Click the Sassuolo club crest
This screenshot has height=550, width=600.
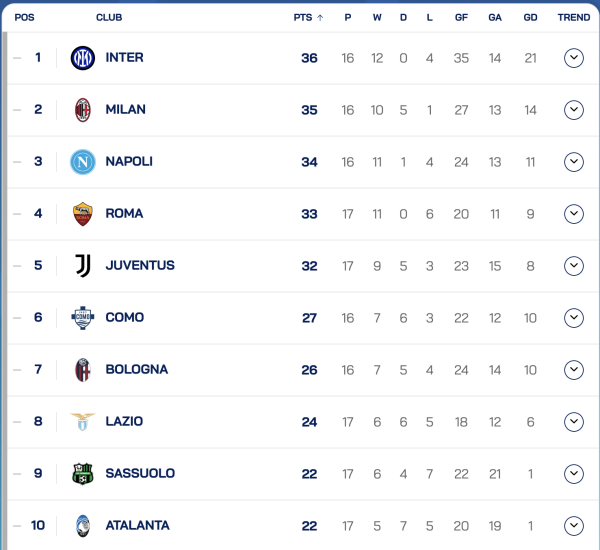click(83, 474)
